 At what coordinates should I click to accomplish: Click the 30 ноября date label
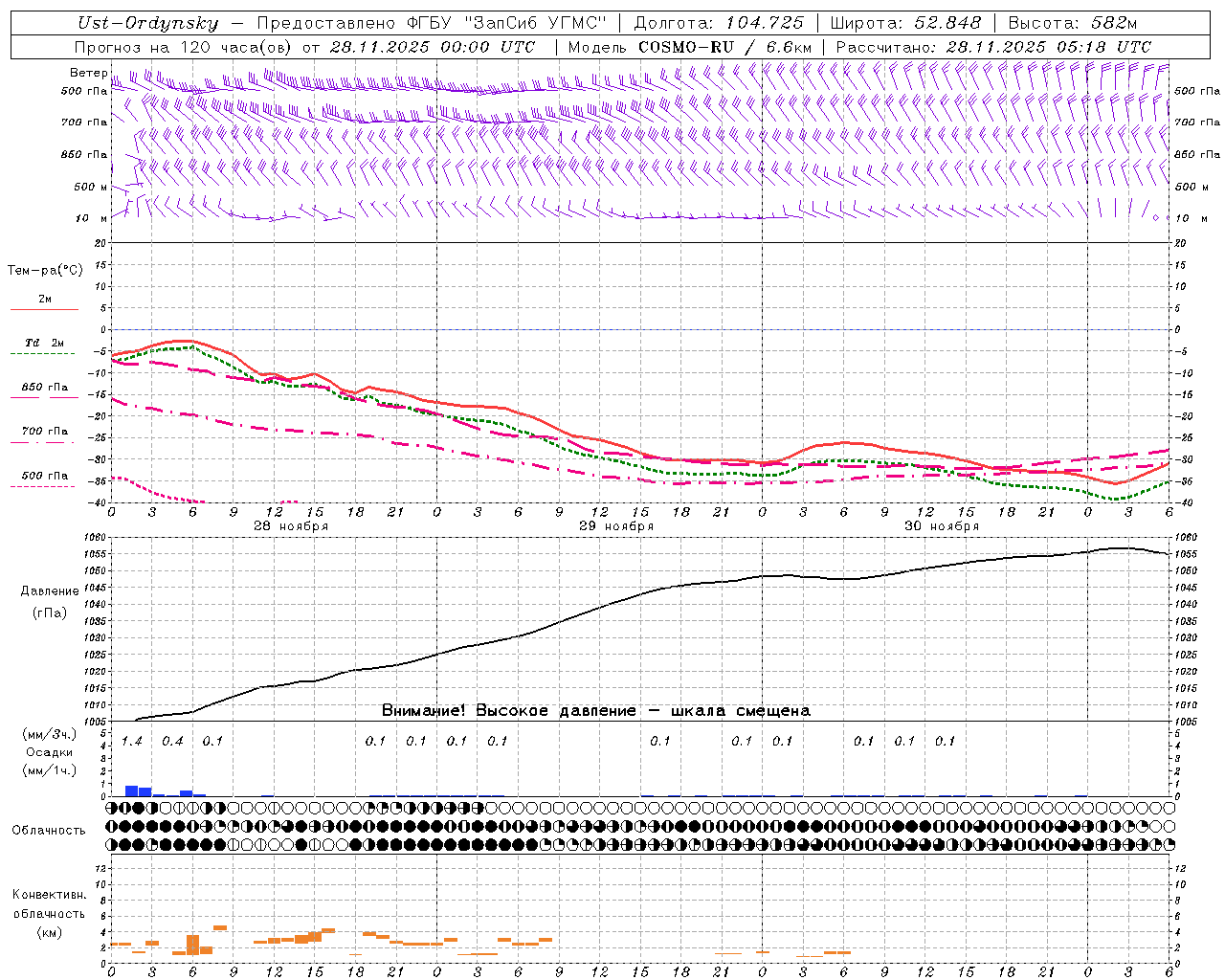pos(942,526)
